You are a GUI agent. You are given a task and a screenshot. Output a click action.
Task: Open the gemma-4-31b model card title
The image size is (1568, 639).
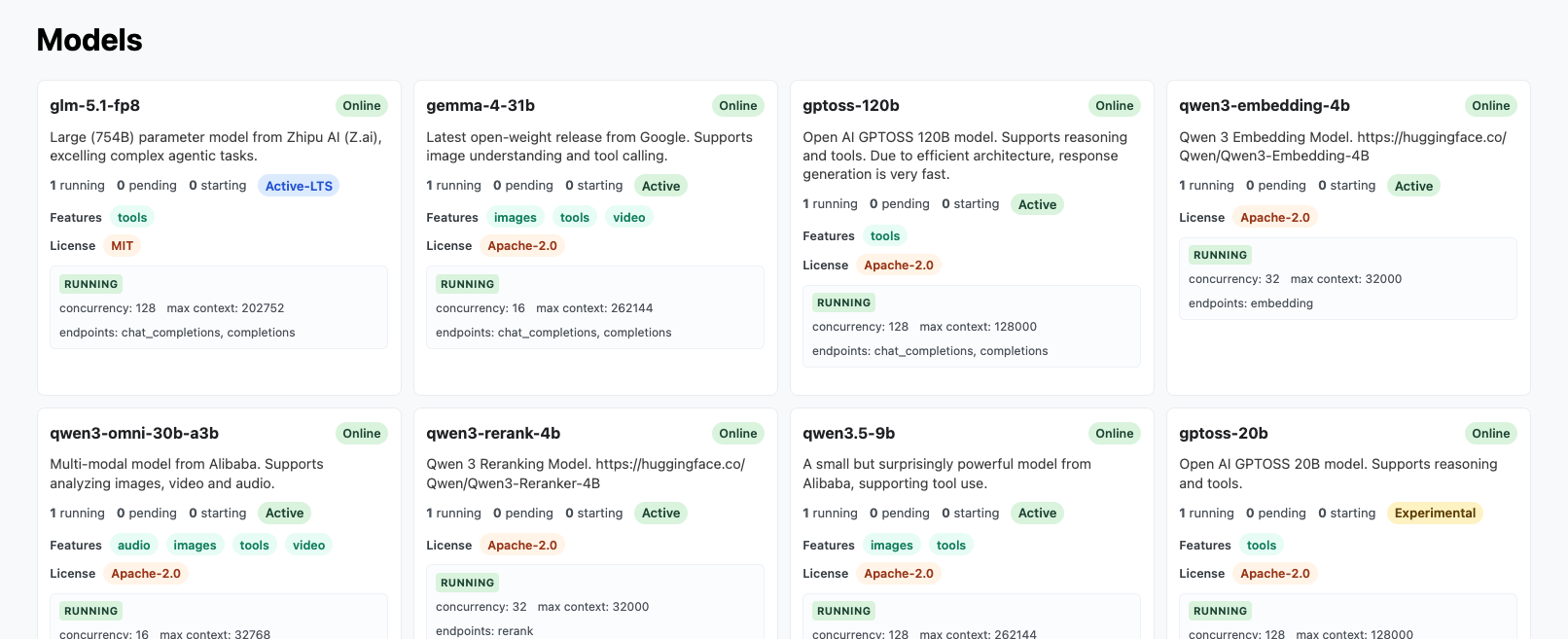481,105
